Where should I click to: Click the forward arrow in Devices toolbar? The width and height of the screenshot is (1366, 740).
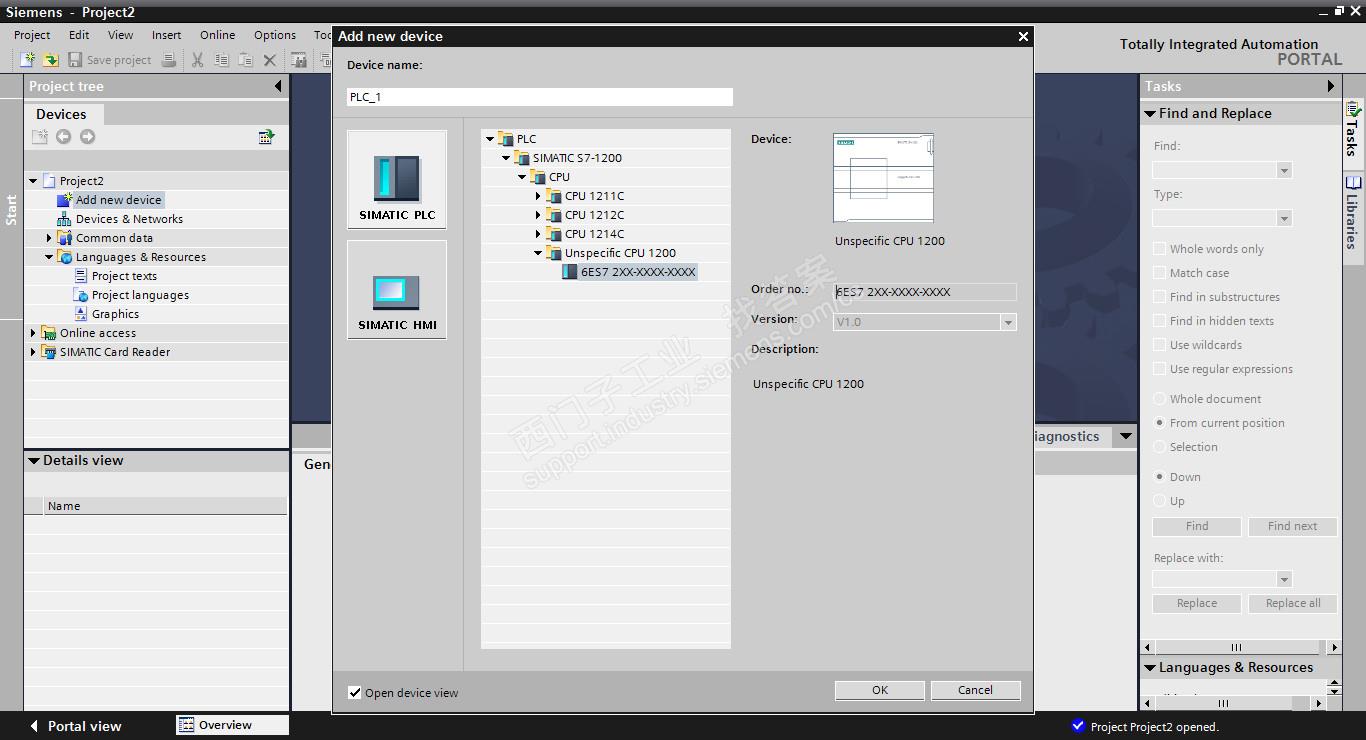88,137
